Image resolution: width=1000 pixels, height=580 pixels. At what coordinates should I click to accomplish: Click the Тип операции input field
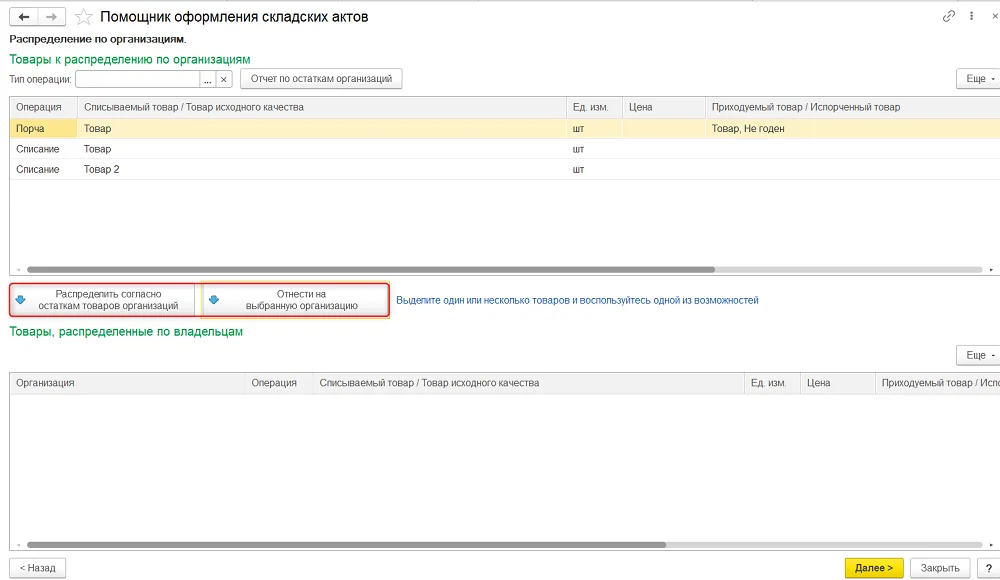click(x=138, y=79)
